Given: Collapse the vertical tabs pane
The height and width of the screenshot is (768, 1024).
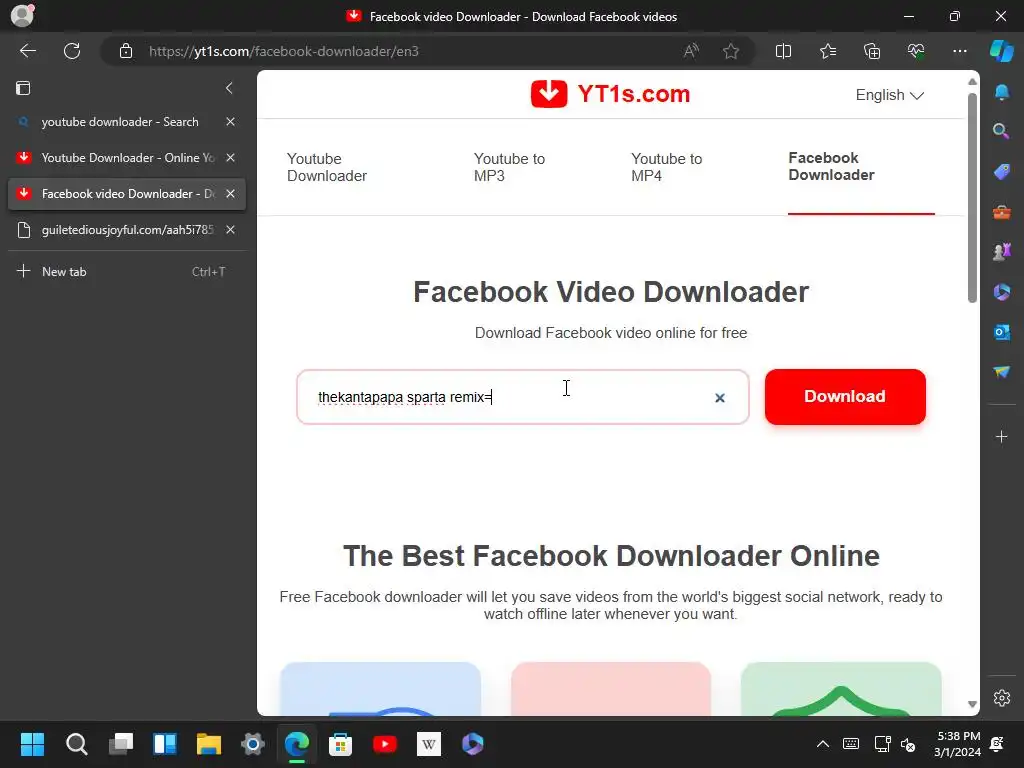Looking at the screenshot, I should 229,88.
